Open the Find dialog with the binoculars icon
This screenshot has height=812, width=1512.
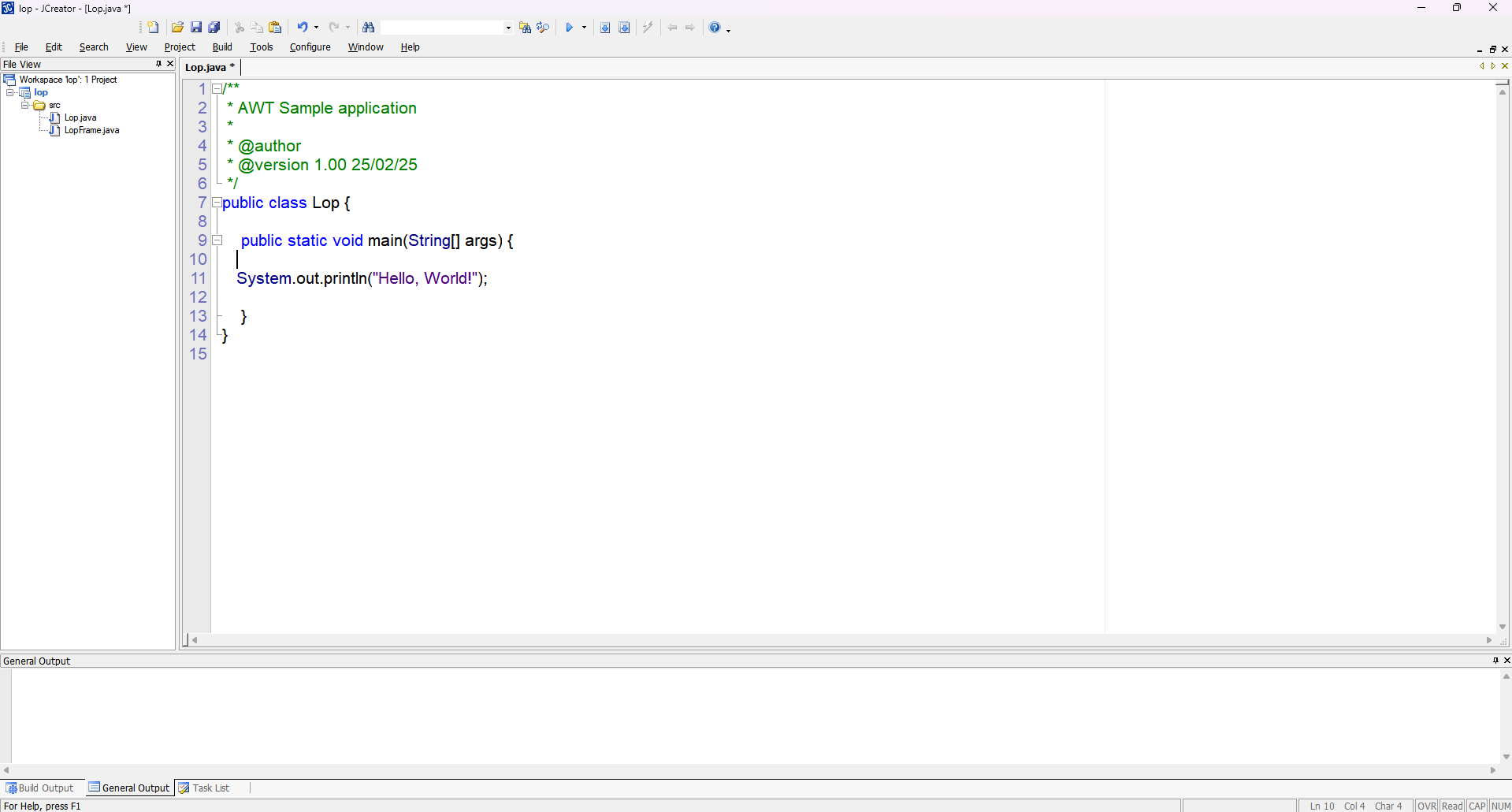(369, 26)
